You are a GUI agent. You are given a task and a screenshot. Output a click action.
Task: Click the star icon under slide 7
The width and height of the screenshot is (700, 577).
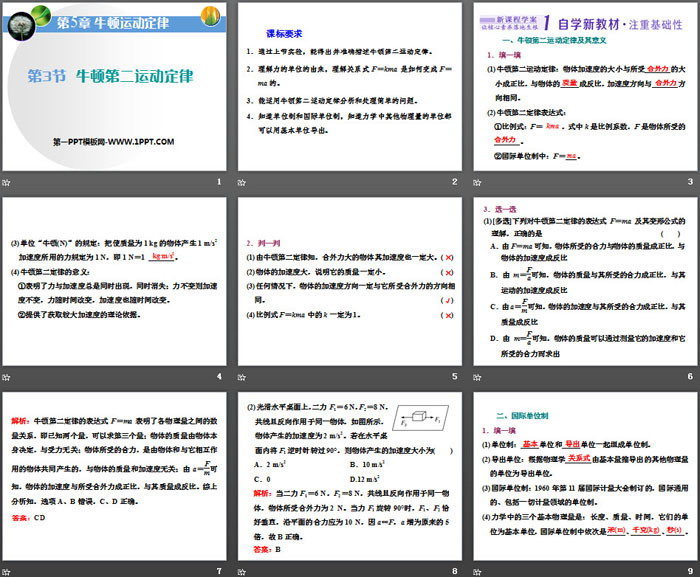[x=9, y=570]
